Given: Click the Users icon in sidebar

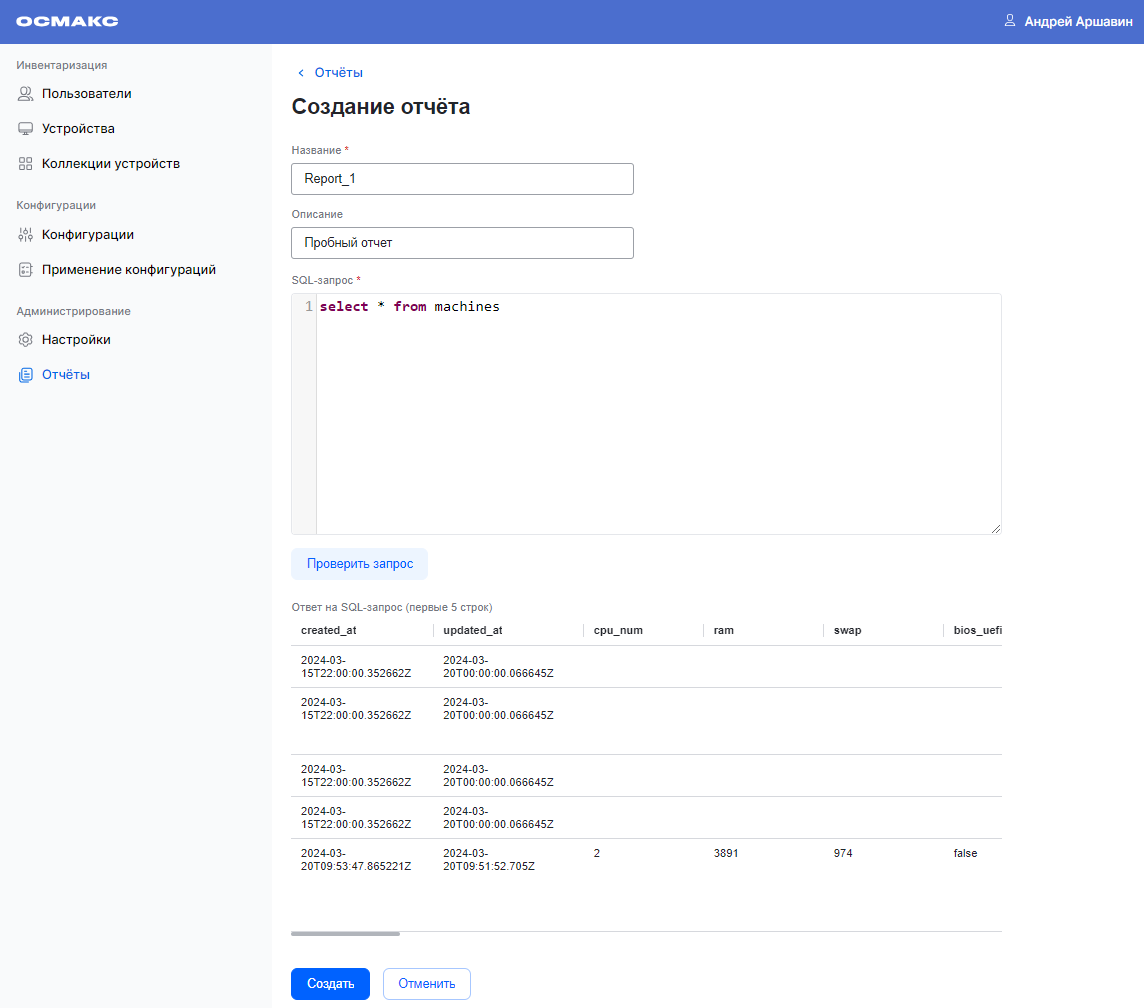Looking at the screenshot, I should pyautogui.click(x=26, y=94).
